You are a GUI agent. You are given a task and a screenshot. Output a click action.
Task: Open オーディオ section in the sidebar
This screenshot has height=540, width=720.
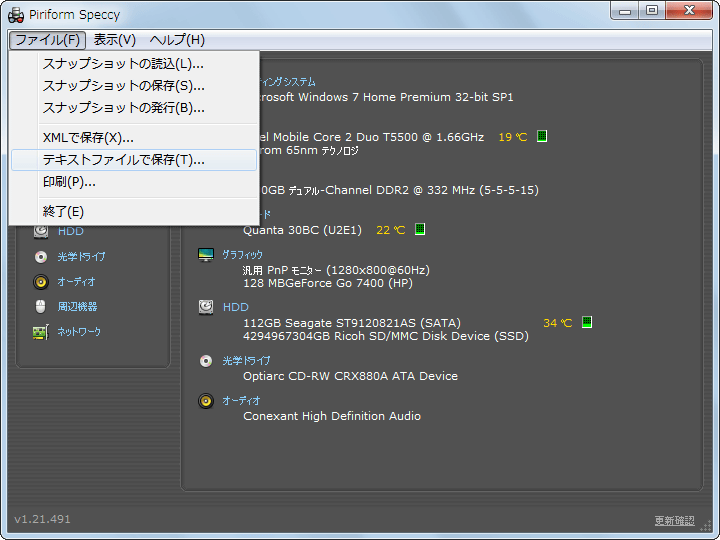[76, 281]
